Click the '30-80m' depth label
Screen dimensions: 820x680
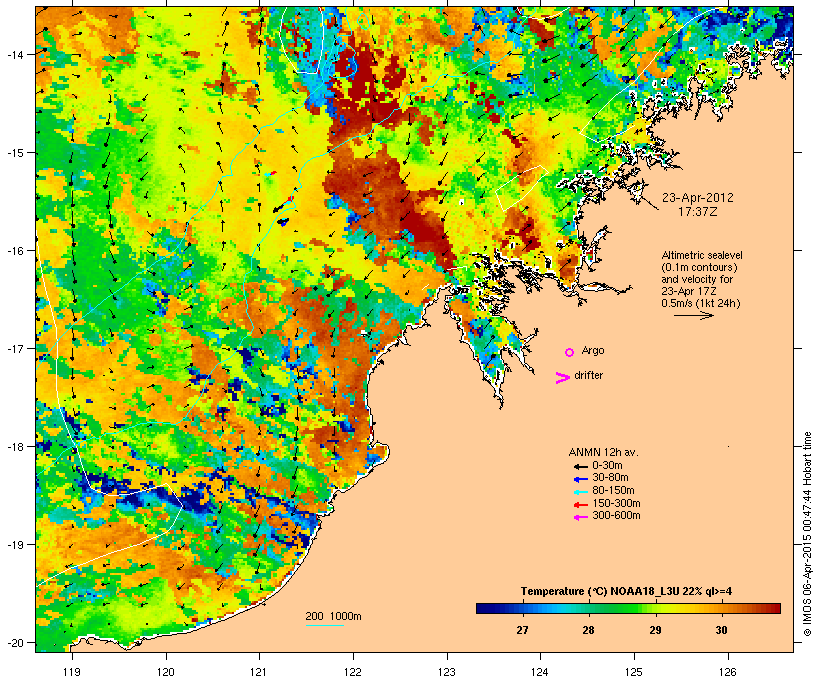pos(610,478)
